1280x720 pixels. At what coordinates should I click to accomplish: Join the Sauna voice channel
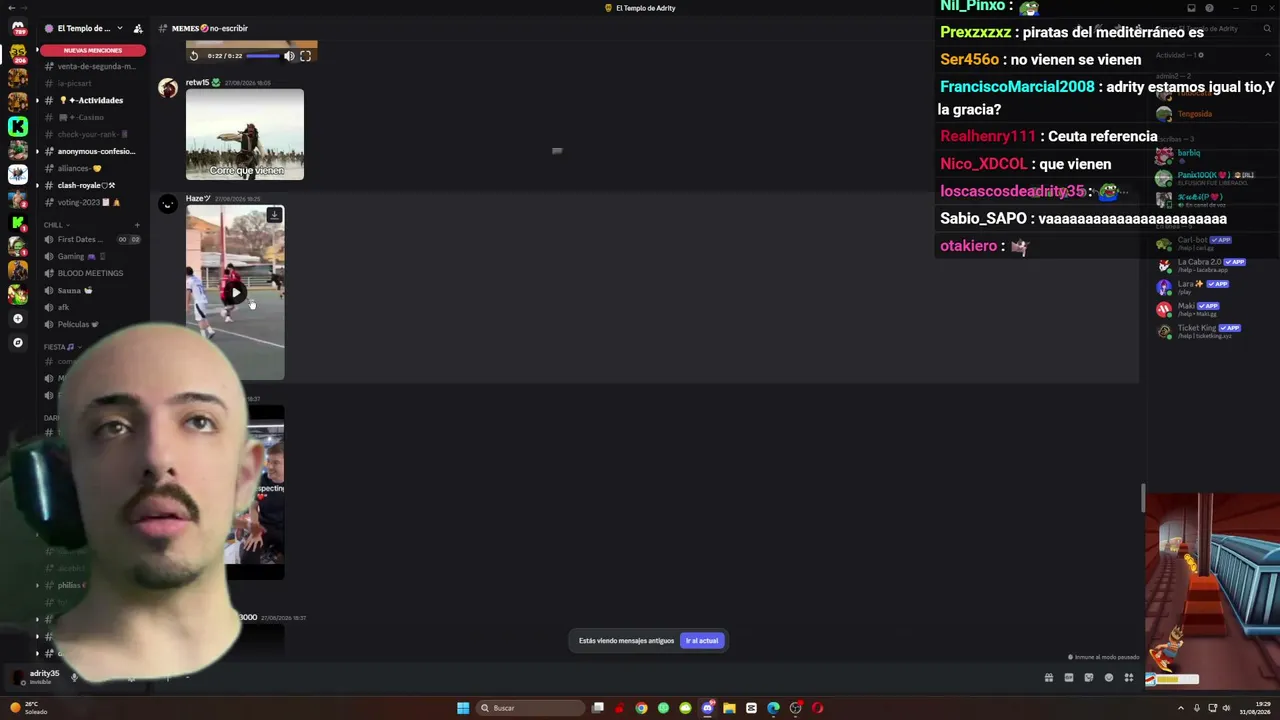coord(75,290)
